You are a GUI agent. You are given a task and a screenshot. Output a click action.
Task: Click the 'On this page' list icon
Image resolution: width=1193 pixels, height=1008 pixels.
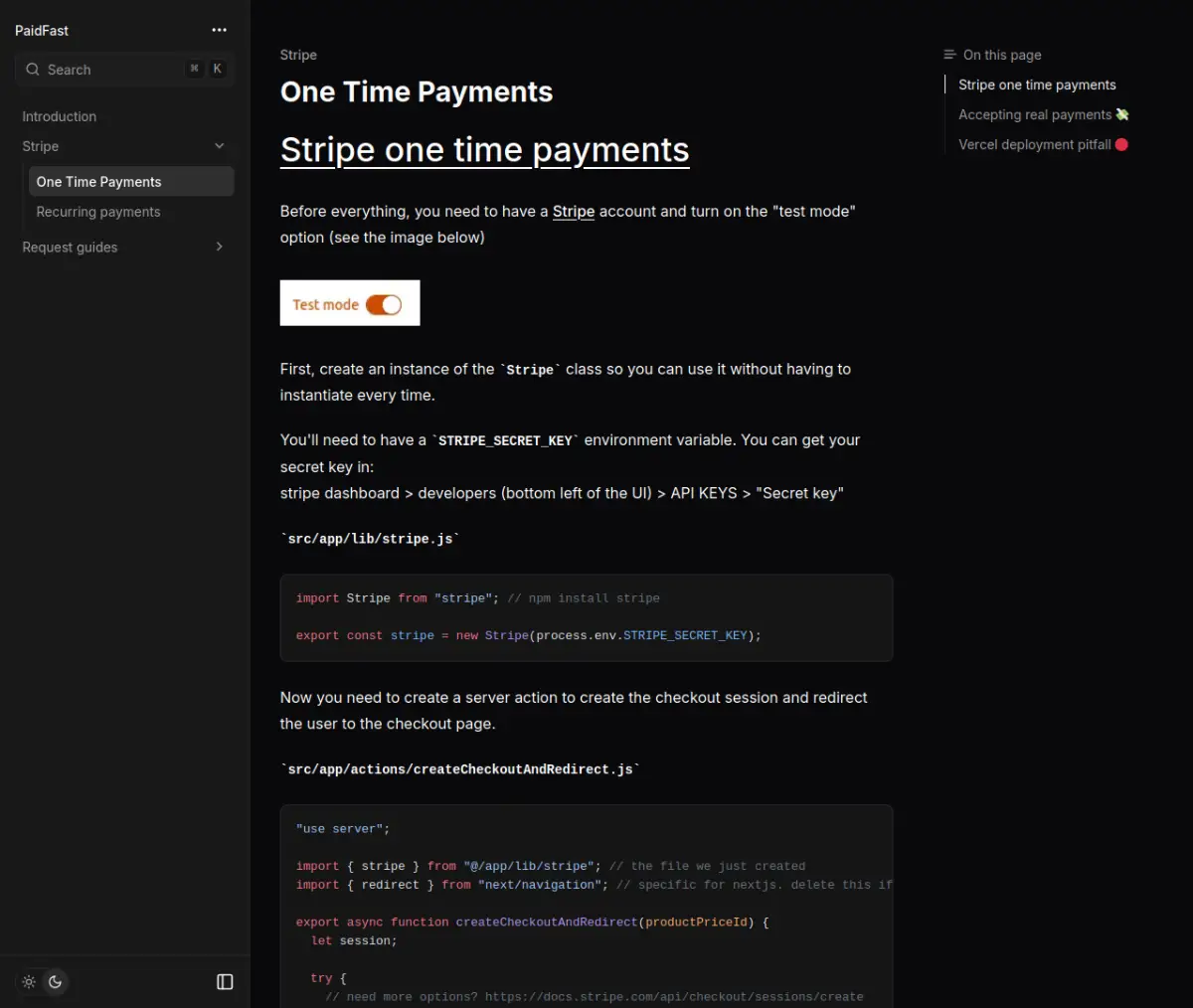[949, 55]
